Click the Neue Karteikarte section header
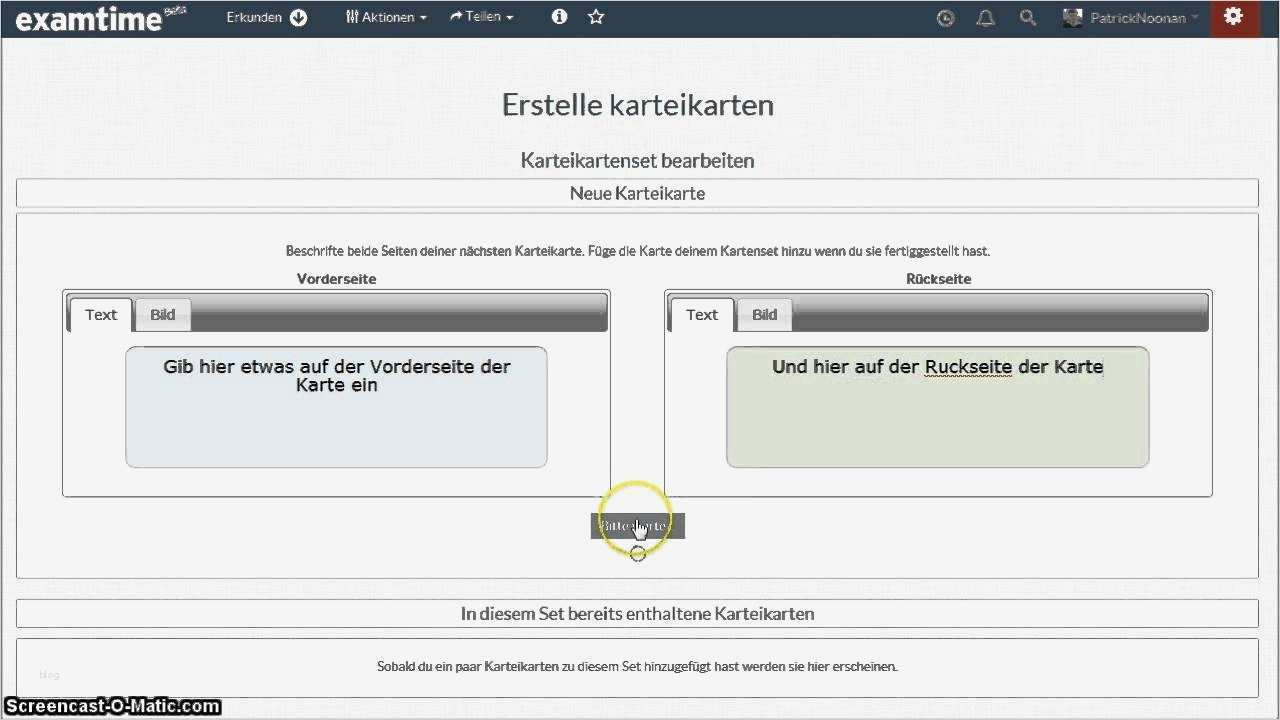1280x720 pixels. 637,193
